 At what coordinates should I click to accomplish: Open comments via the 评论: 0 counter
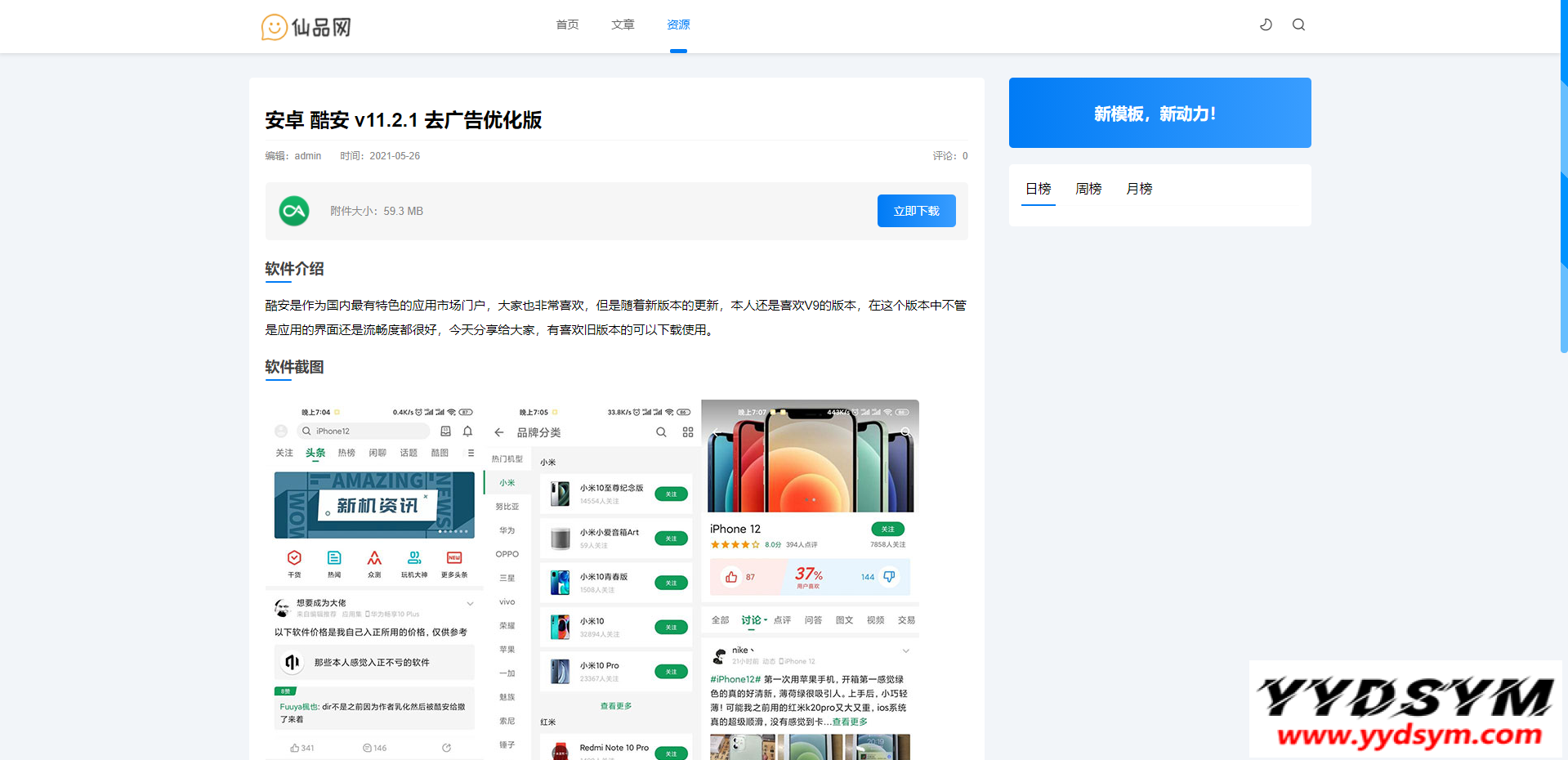coord(949,155)
